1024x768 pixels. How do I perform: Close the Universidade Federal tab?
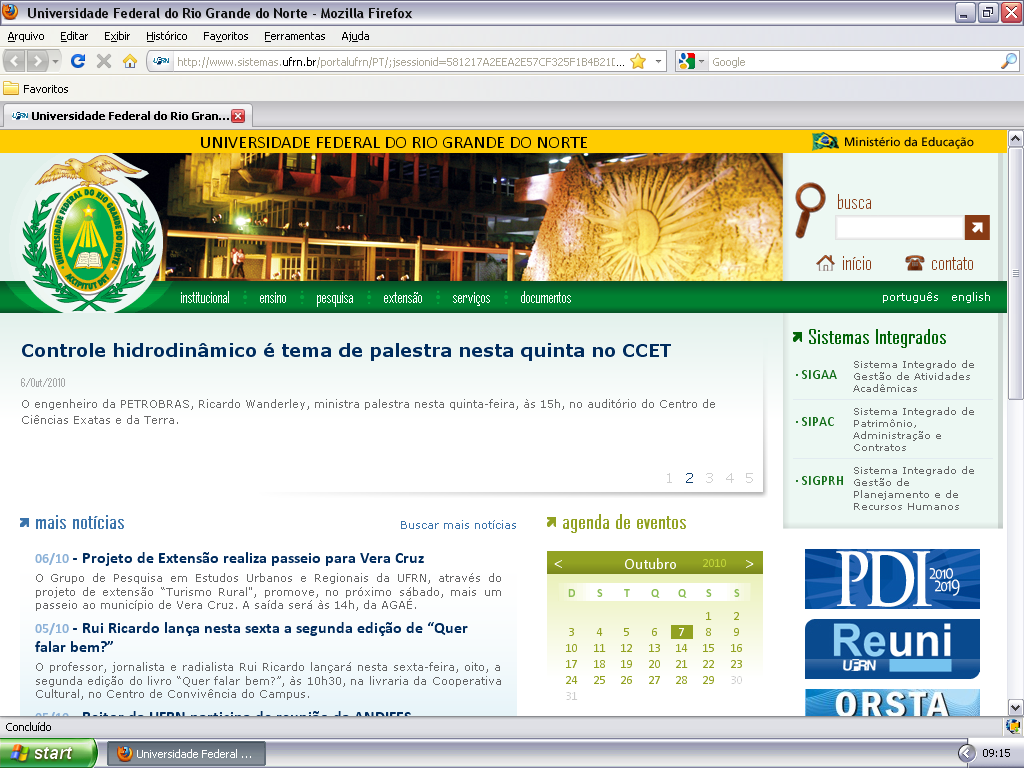point(238,115)
